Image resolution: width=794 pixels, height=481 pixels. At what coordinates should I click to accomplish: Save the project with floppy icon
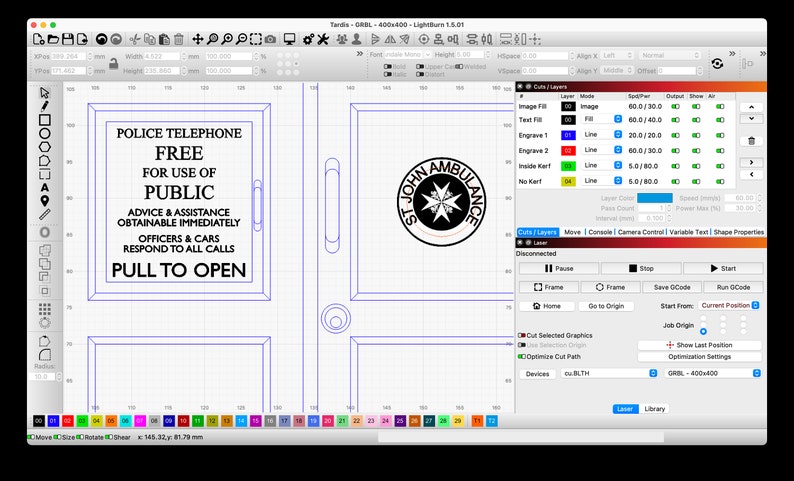[67, 39]
